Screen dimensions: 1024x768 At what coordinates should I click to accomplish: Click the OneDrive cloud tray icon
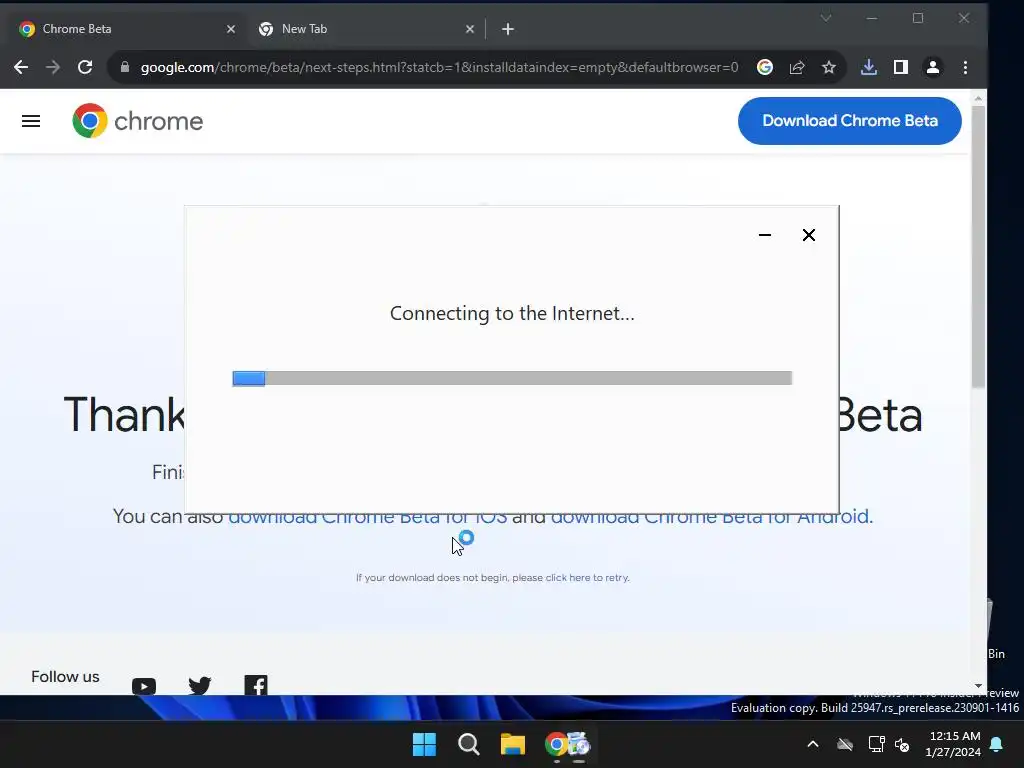click(845, 744)
